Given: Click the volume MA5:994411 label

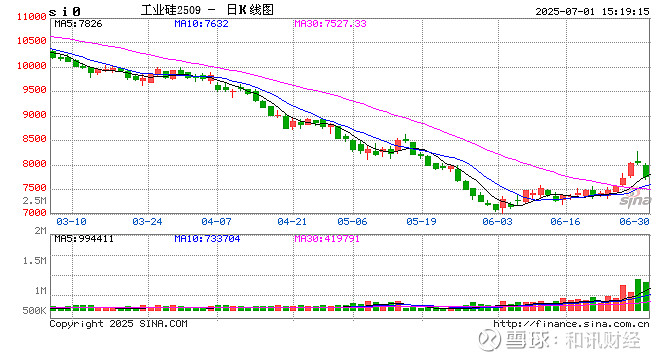Looking at the screenshot, I should 84,239.
